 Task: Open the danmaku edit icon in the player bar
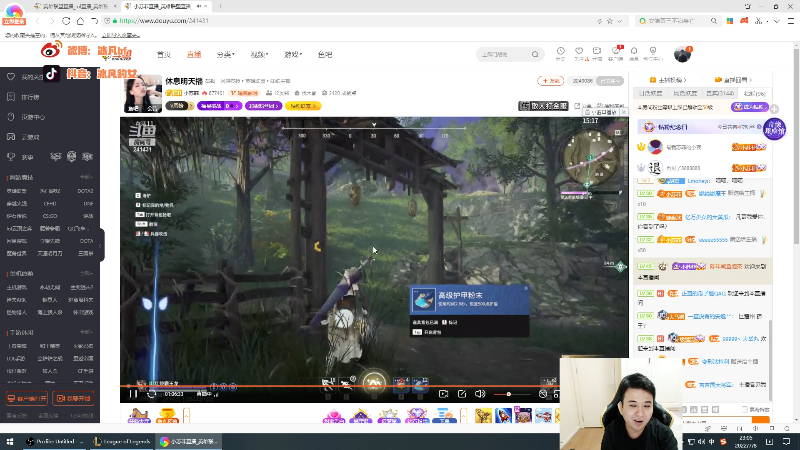click(462, 394)
